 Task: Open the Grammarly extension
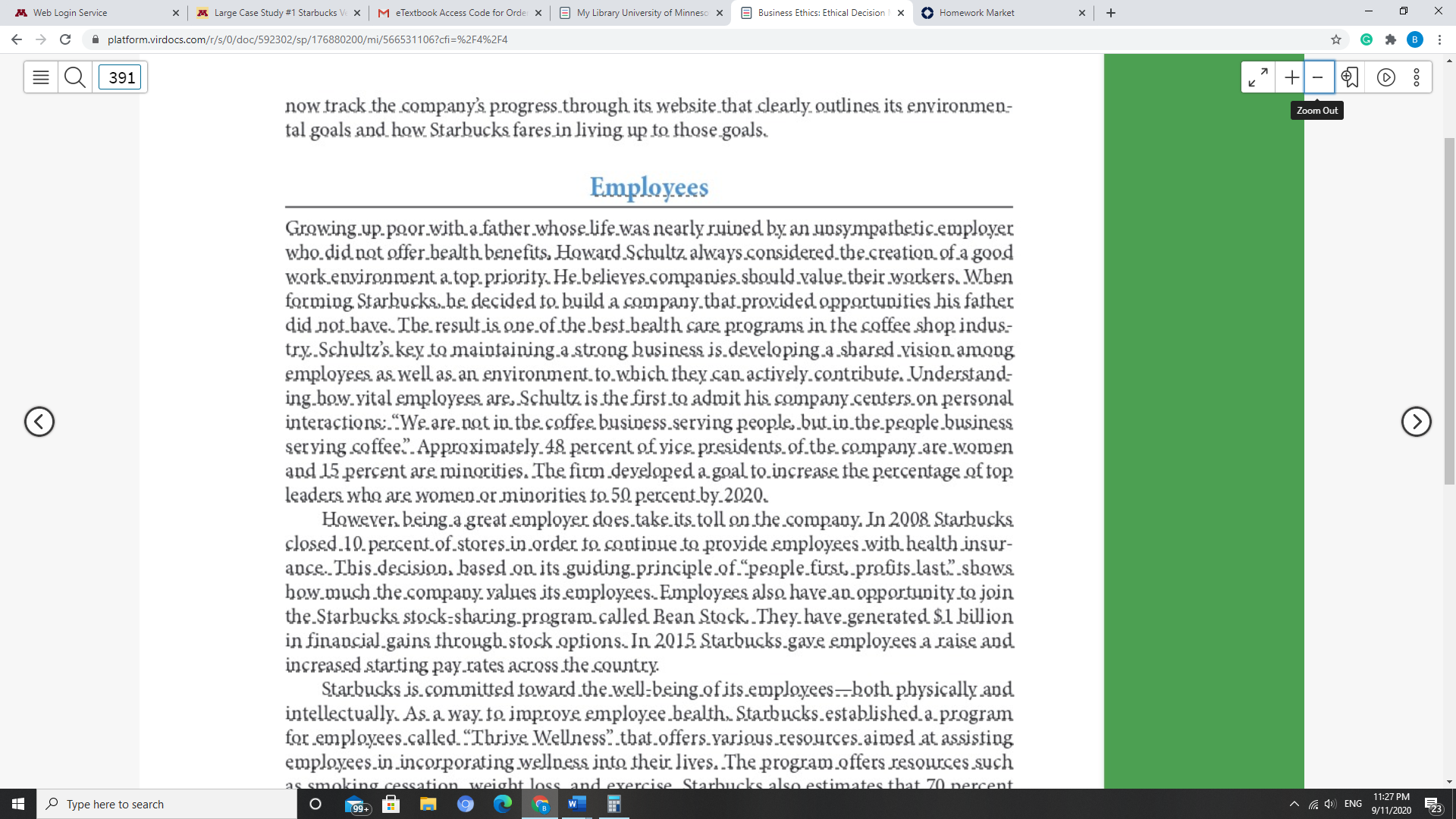tap(1367, 39)
